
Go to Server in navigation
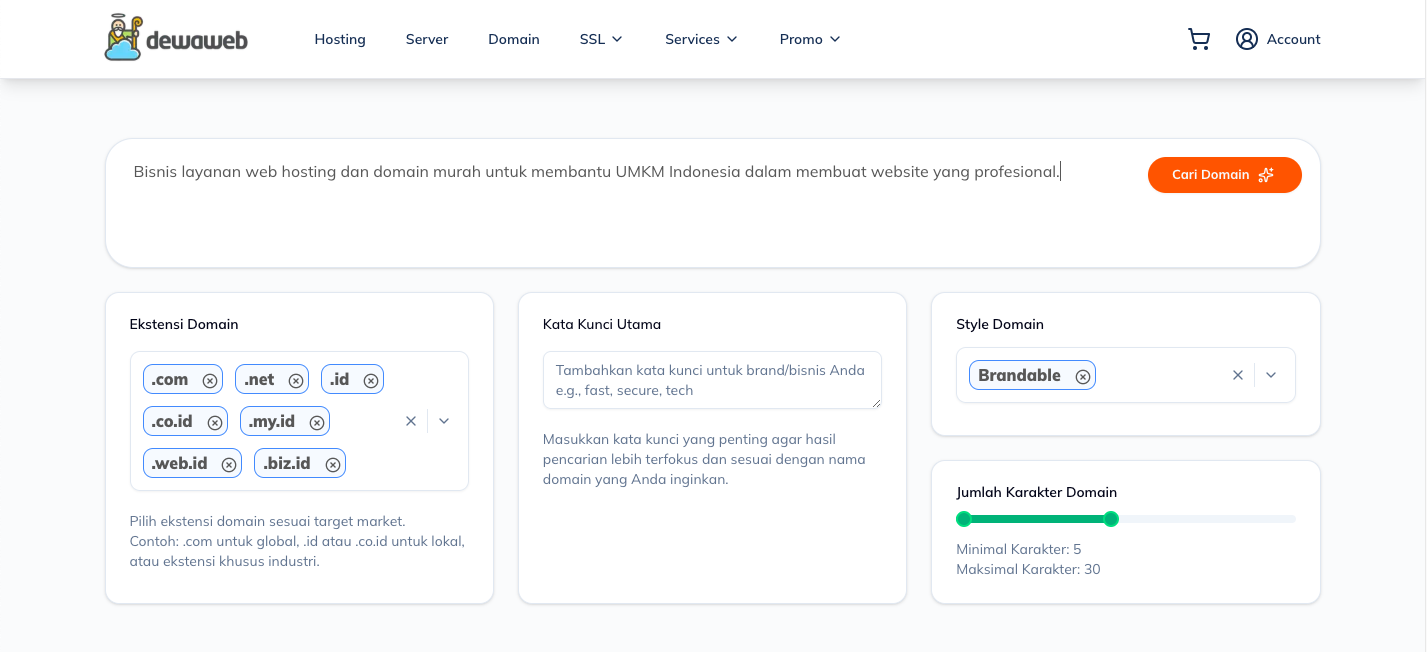point(427,39)
